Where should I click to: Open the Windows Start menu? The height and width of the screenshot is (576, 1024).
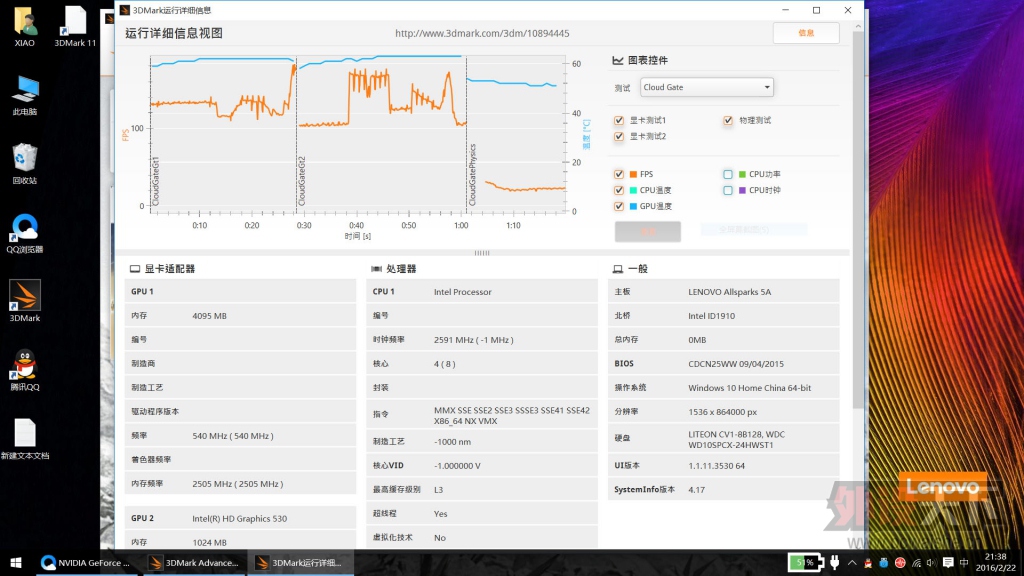[x=16, y=562]
